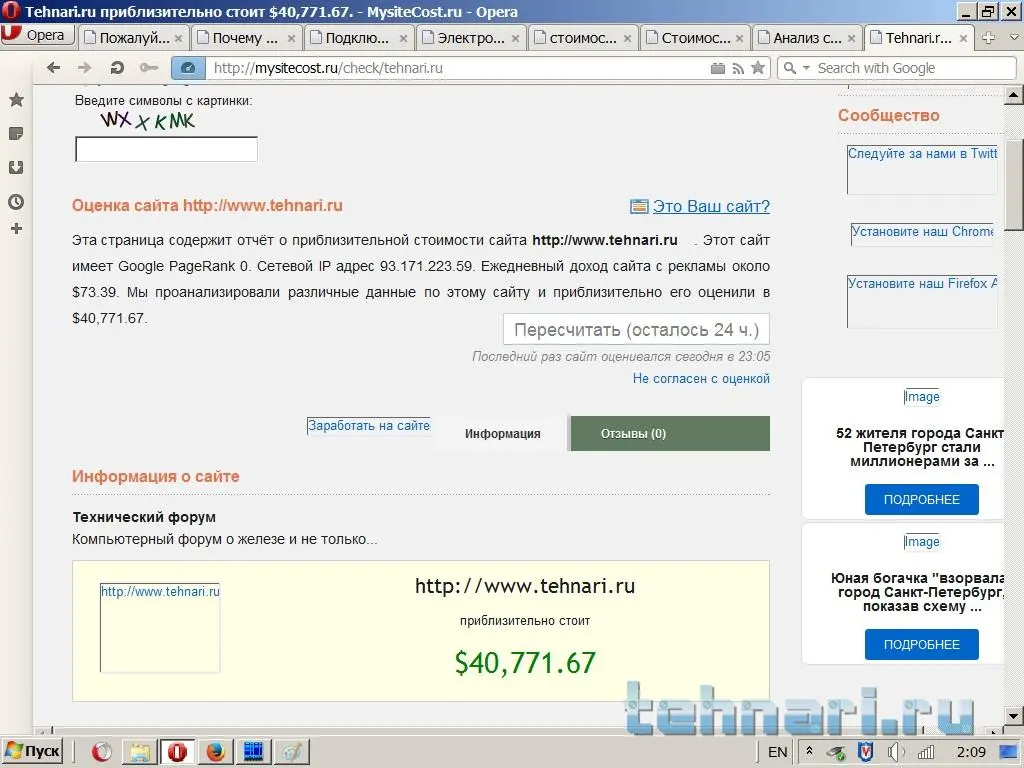
Task: Open the Не согласен с оценкой link
Action: point(701,378)
